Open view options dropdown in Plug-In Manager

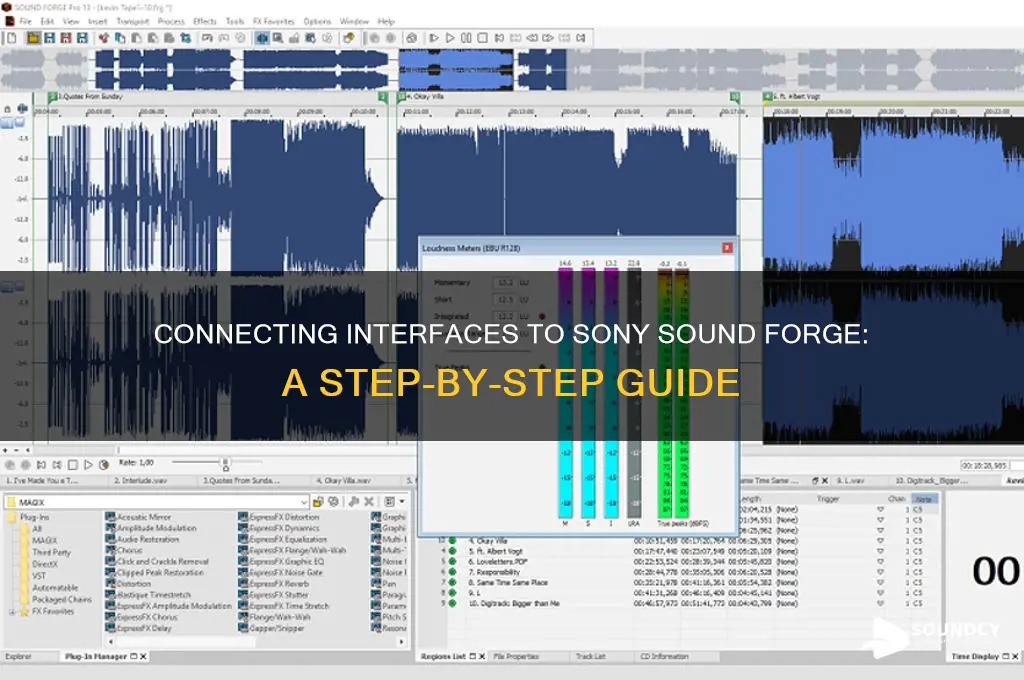402,502
